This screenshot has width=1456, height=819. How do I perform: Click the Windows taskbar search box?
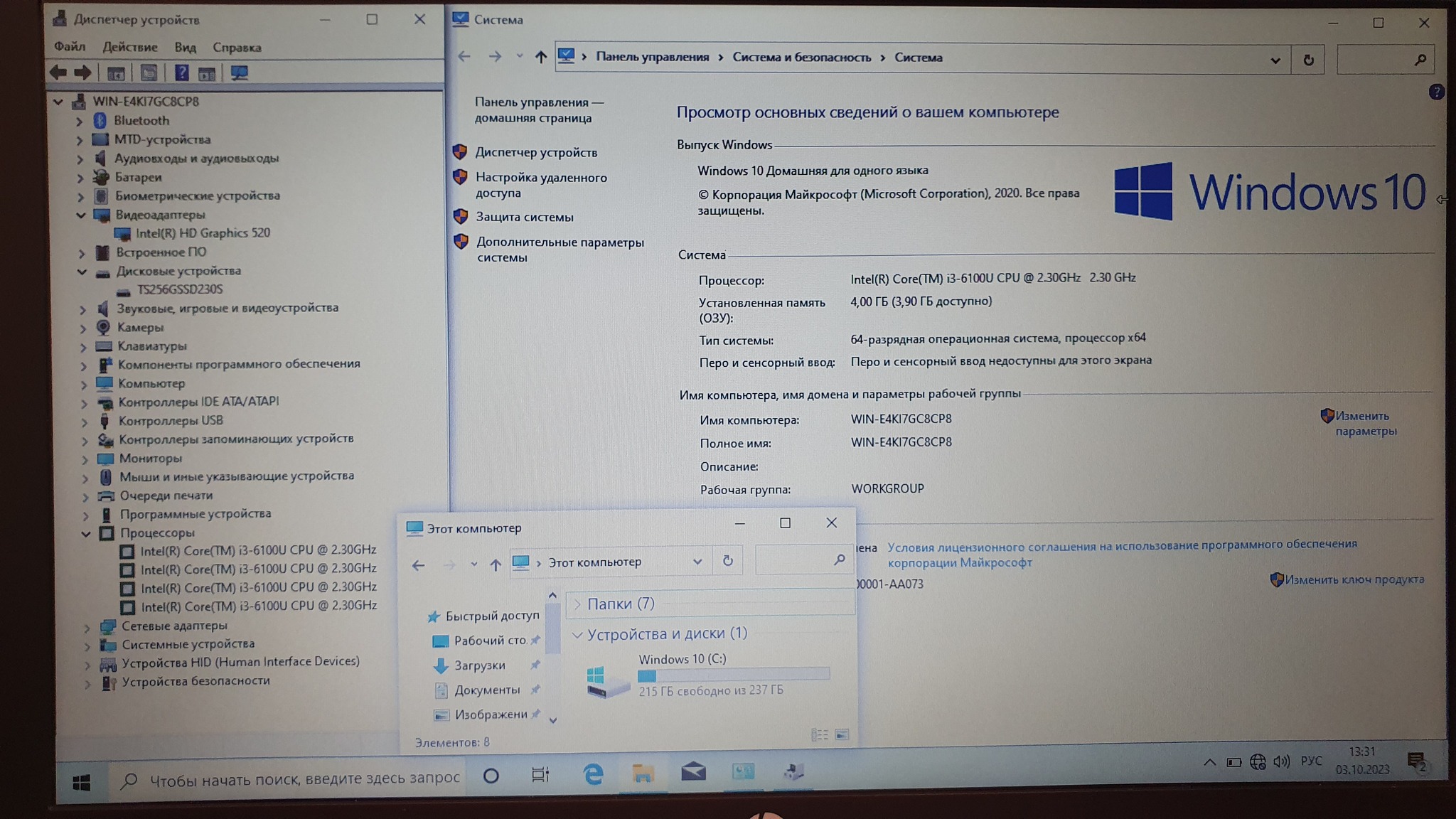pyautogui.click(x=304, y=779)
